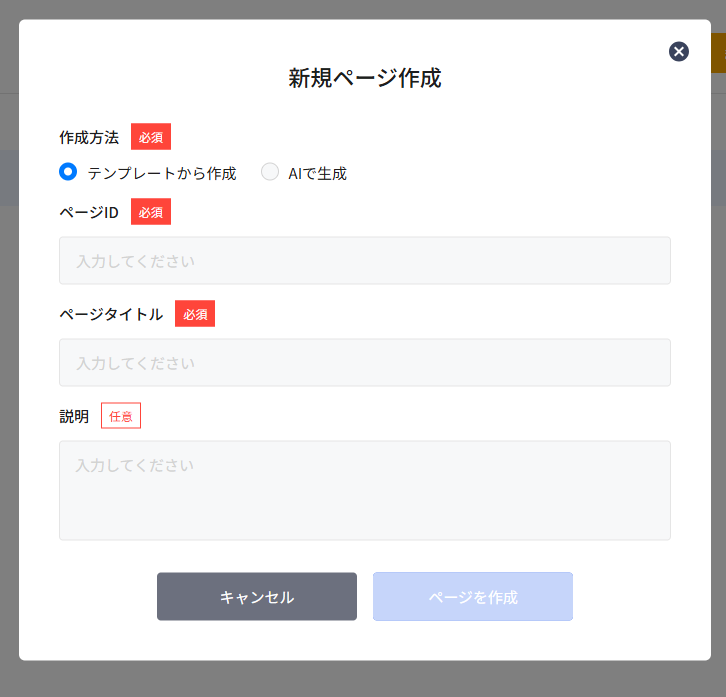Click the 作成方法 field label
The height and width of the screenshot is (697, 726).
coord(89,137)
